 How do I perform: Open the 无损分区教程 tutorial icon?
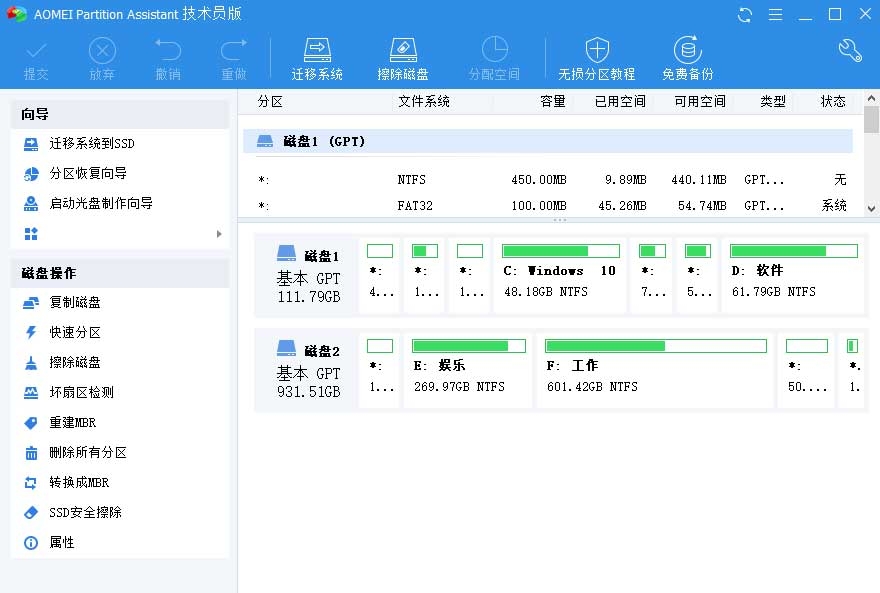(597, 57)
